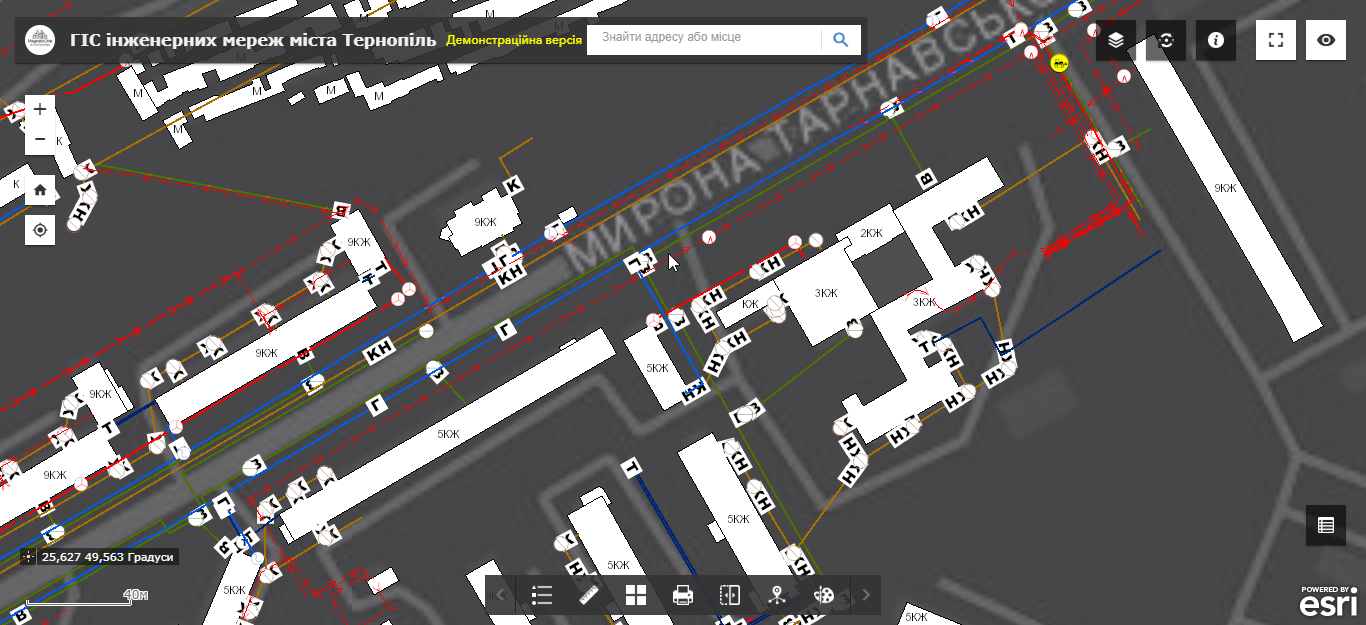The height and width of the screenshot is (625, 1366).
Task: Open the Layers panel
Action: tap(1116, 40)
